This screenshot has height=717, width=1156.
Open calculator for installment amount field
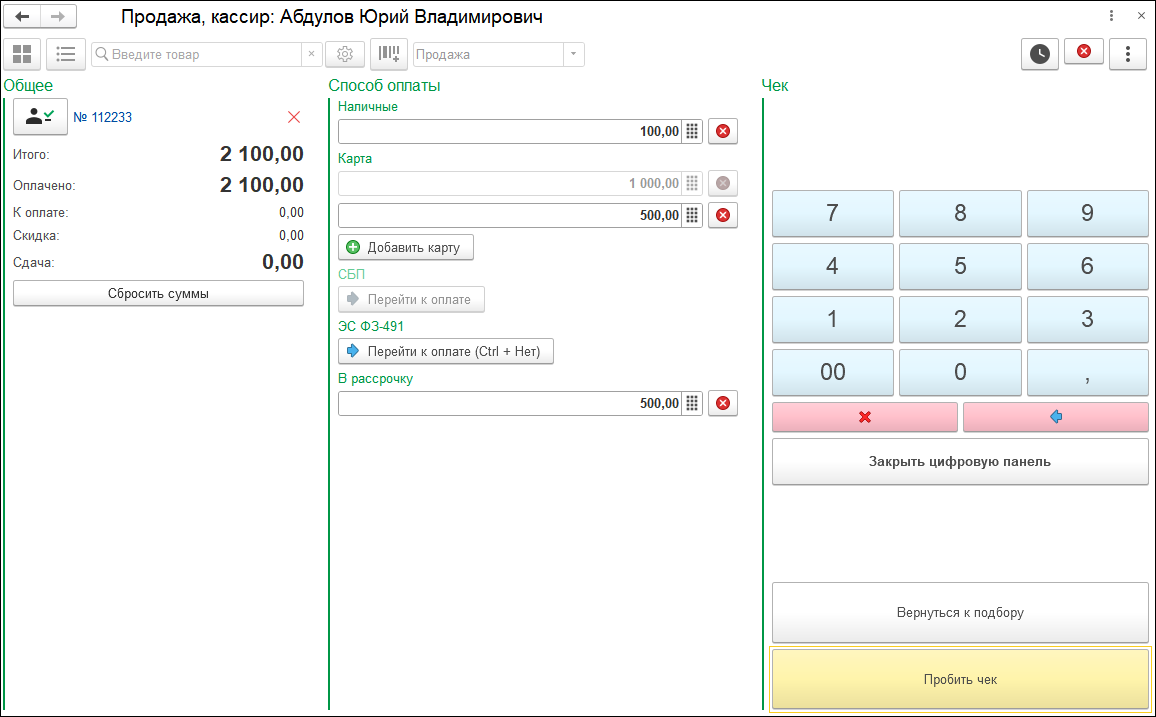point(692,404)
